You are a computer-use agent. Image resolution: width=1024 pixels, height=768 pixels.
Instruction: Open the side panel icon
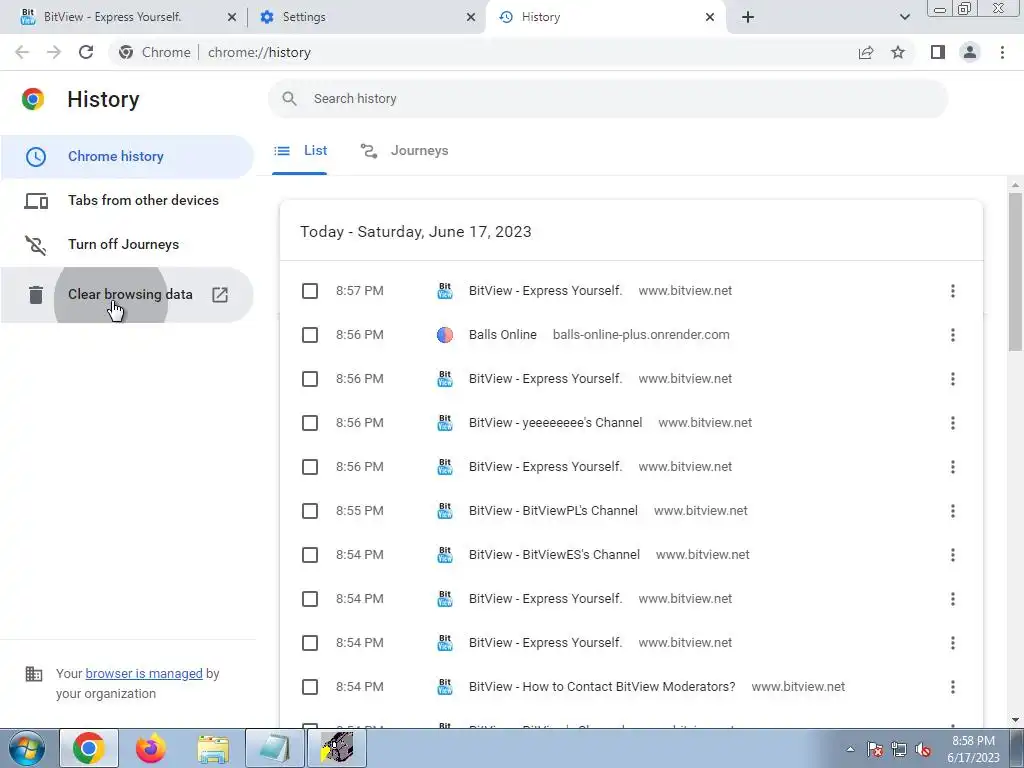tap(938, 52)
